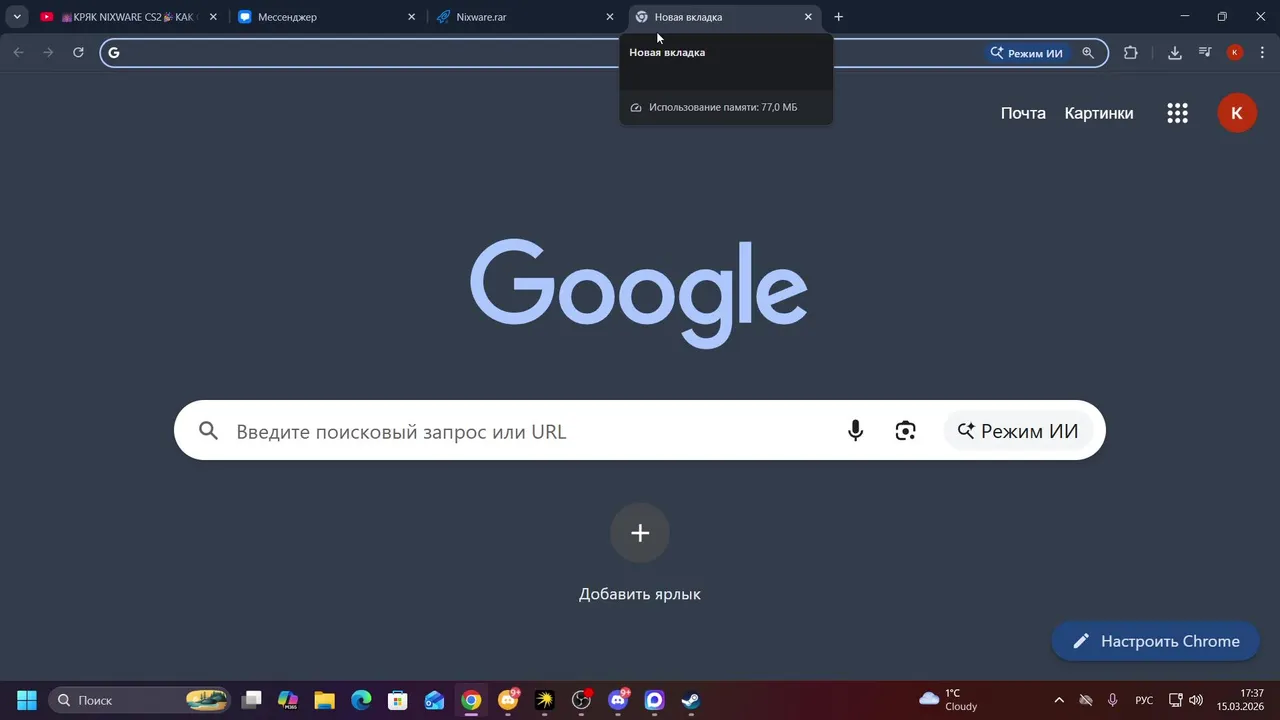This screenshot has width=1280, height=720.
Task: Open search by image camera icon
Action: (906, 431)
